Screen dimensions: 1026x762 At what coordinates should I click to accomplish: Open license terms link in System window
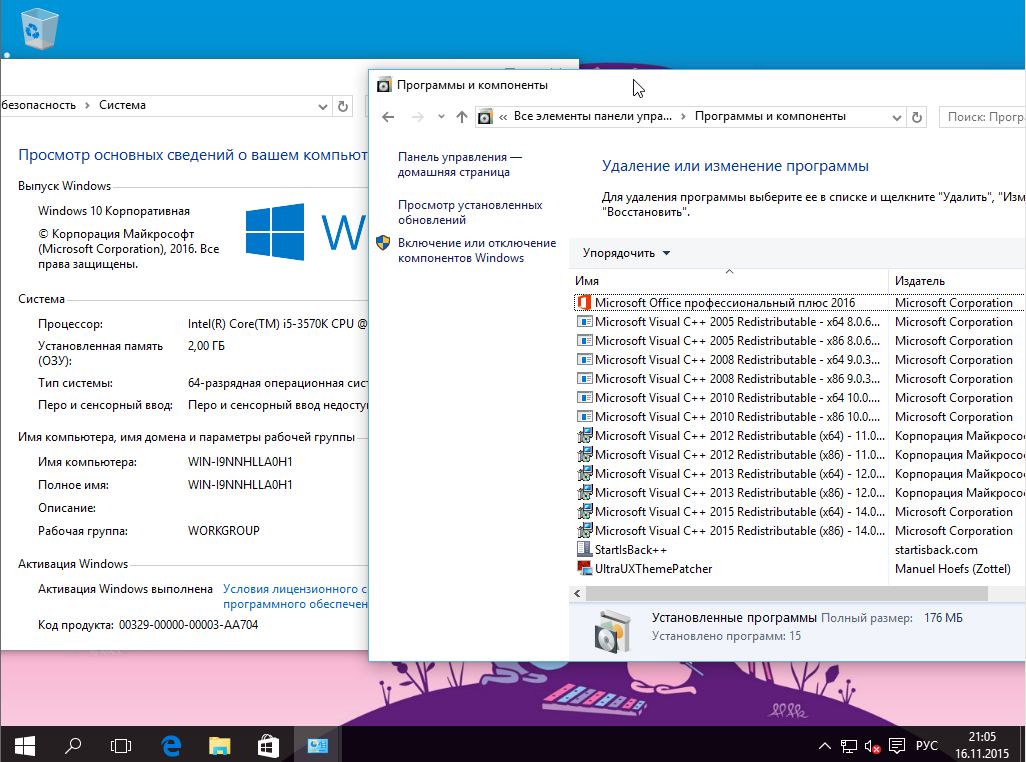coord(295,597)
